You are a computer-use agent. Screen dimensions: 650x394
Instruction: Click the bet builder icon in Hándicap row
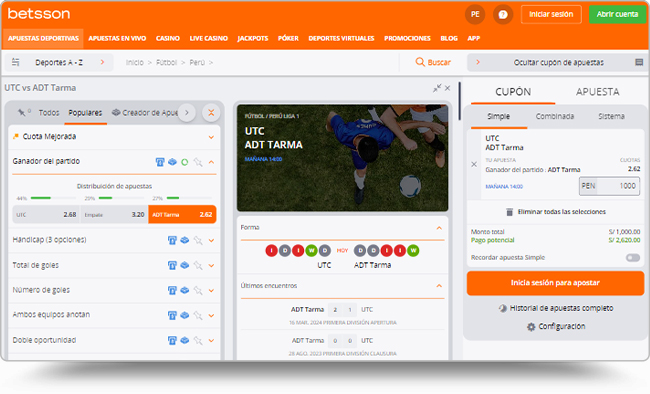click(x=185, y=240)
